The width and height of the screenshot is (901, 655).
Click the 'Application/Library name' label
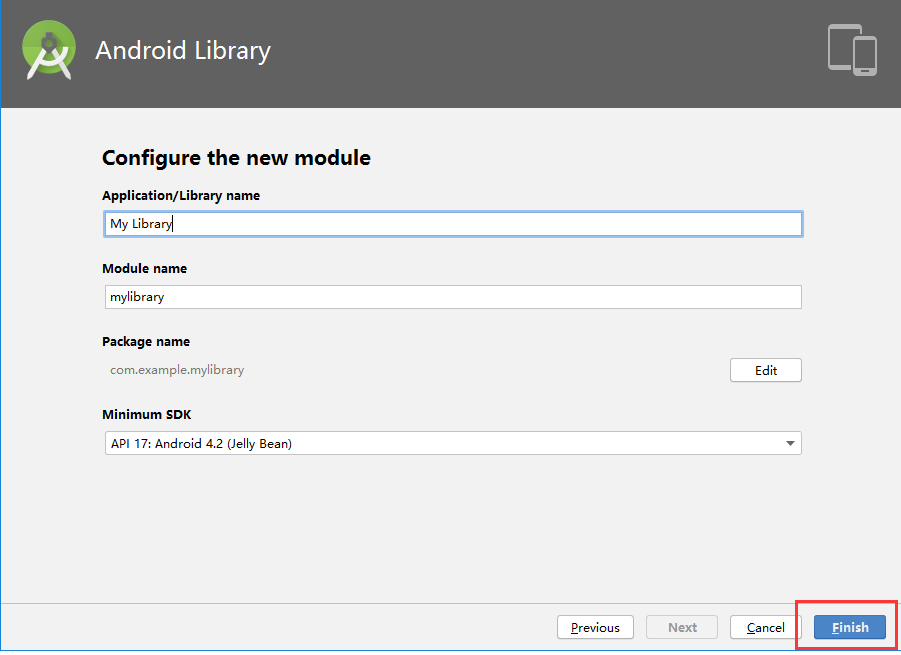(x=181, y=195)
